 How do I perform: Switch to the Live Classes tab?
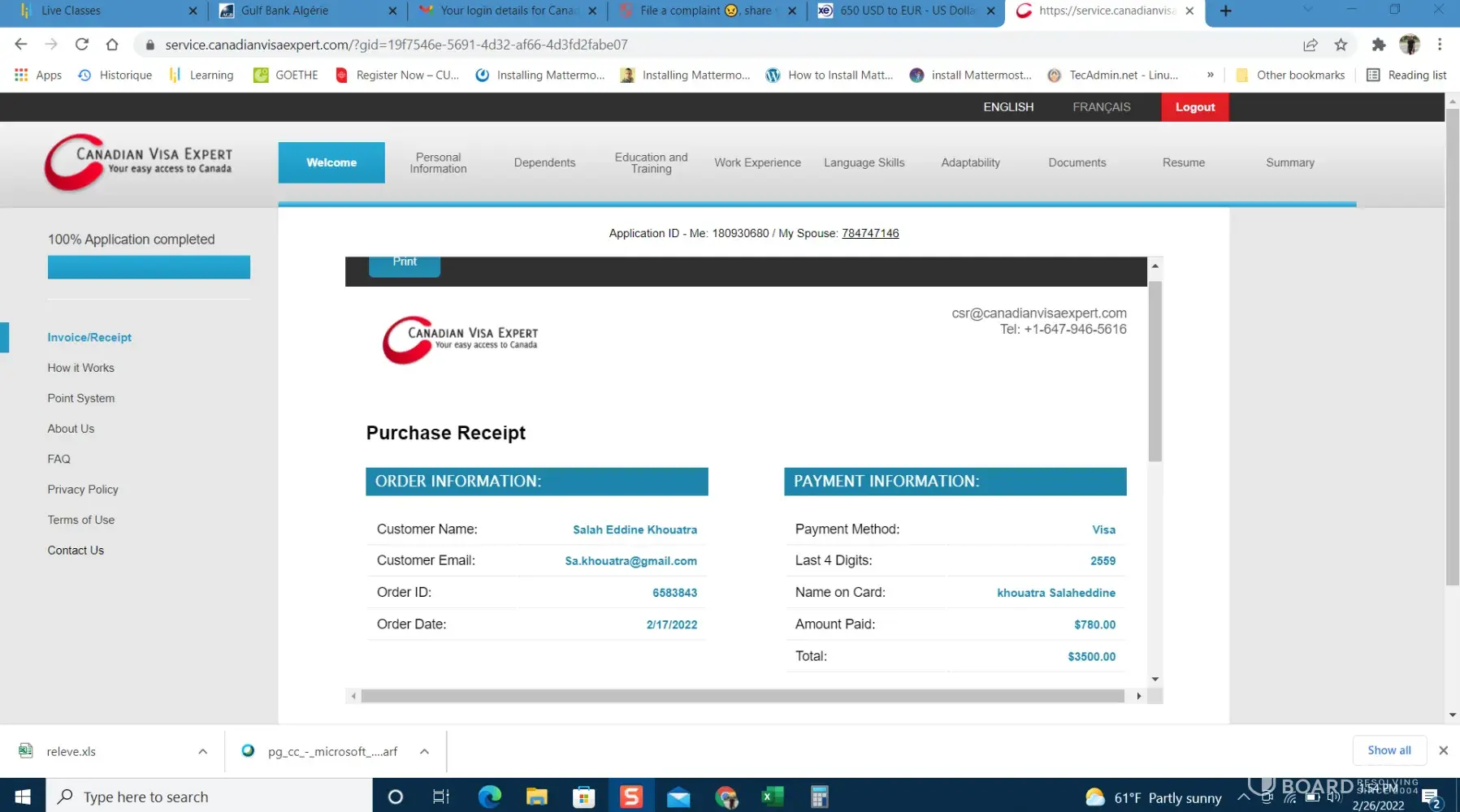point(107,11)
